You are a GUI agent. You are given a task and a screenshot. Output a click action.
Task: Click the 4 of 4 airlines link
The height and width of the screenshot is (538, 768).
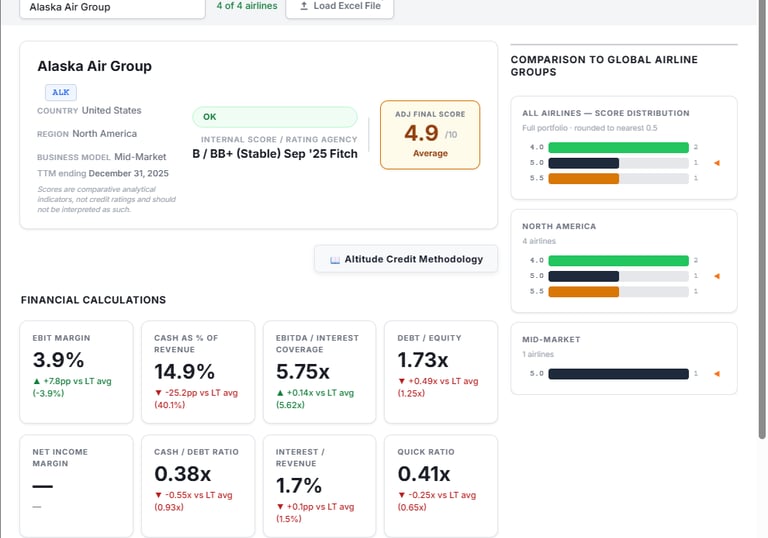tap(247, 6)
